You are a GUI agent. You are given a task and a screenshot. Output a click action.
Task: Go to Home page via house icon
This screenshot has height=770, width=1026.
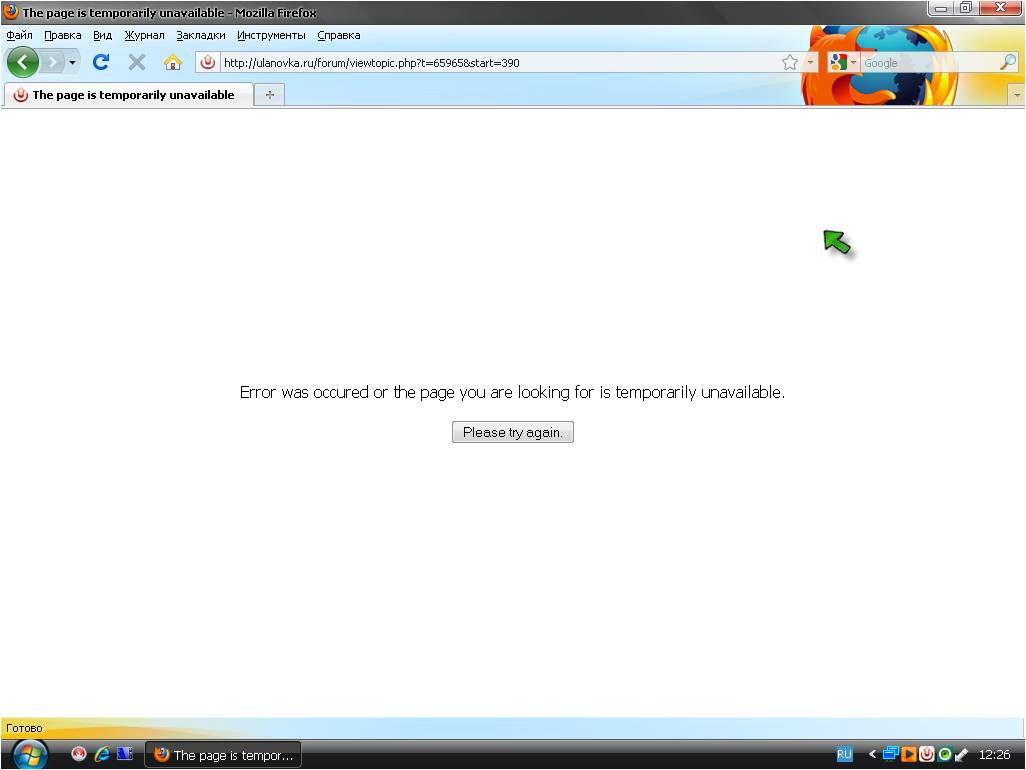click(173, 62)
